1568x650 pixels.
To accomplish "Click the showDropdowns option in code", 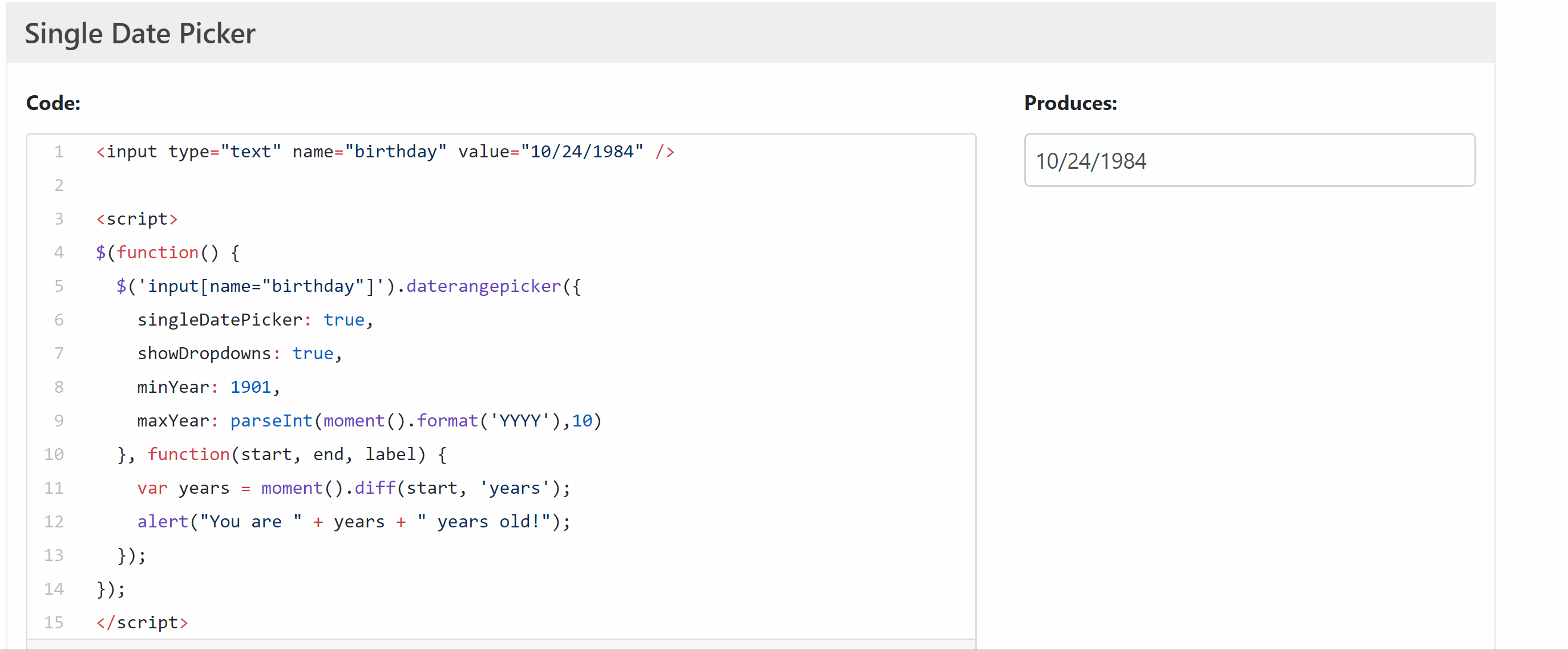I will coord(204,354).
